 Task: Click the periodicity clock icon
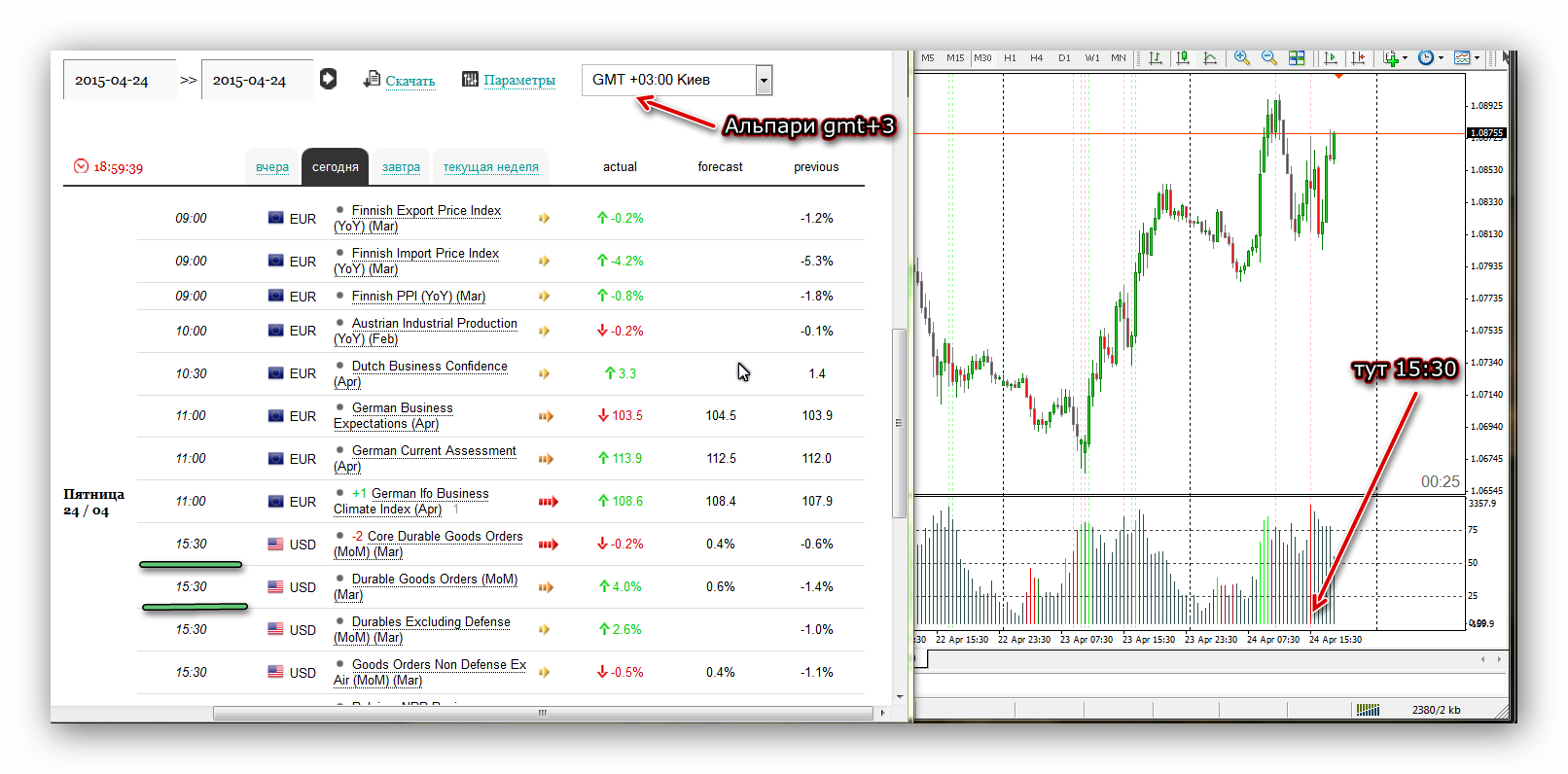[1426, 58]
